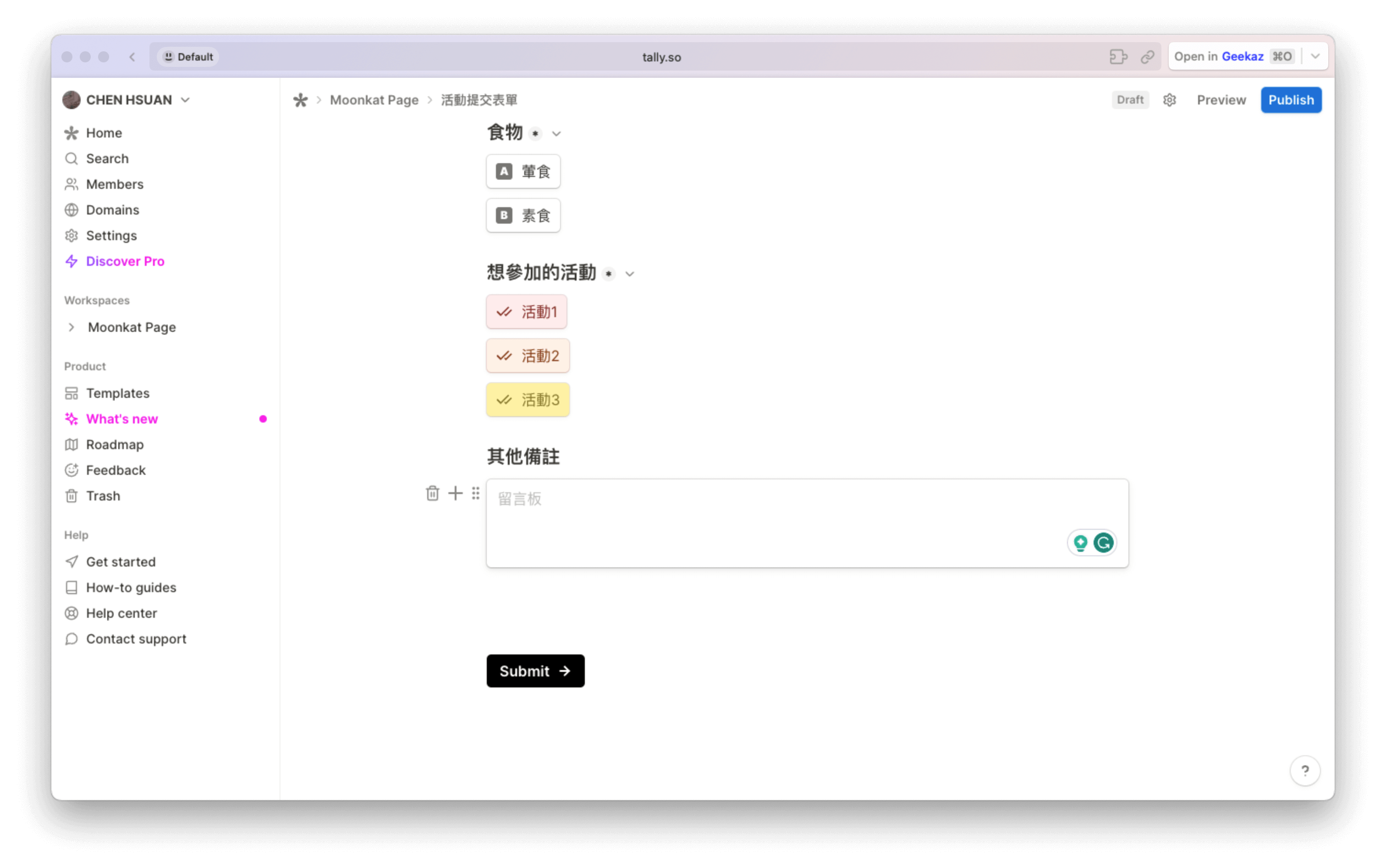Click the 其他備註 question title
This screenshot has height=868, width=1386.
[522, 456]
